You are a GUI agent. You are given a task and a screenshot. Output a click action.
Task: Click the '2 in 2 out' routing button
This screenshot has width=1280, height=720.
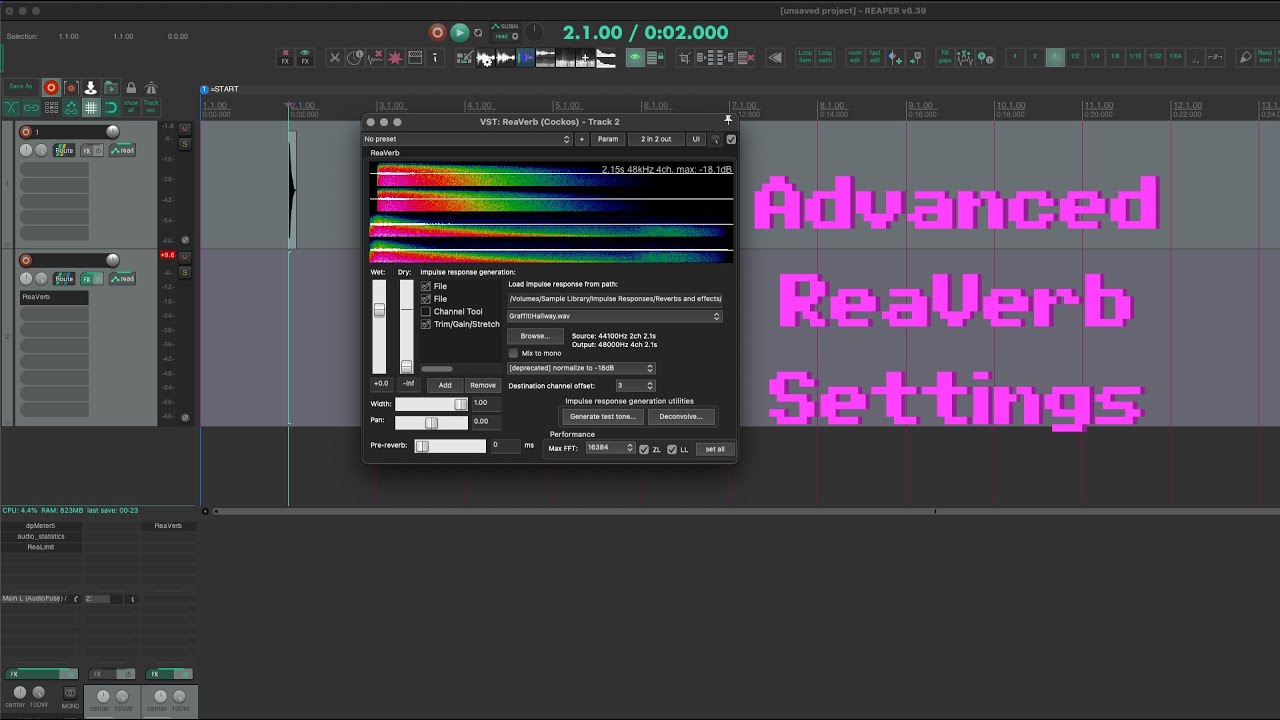[x=657, y=139]
